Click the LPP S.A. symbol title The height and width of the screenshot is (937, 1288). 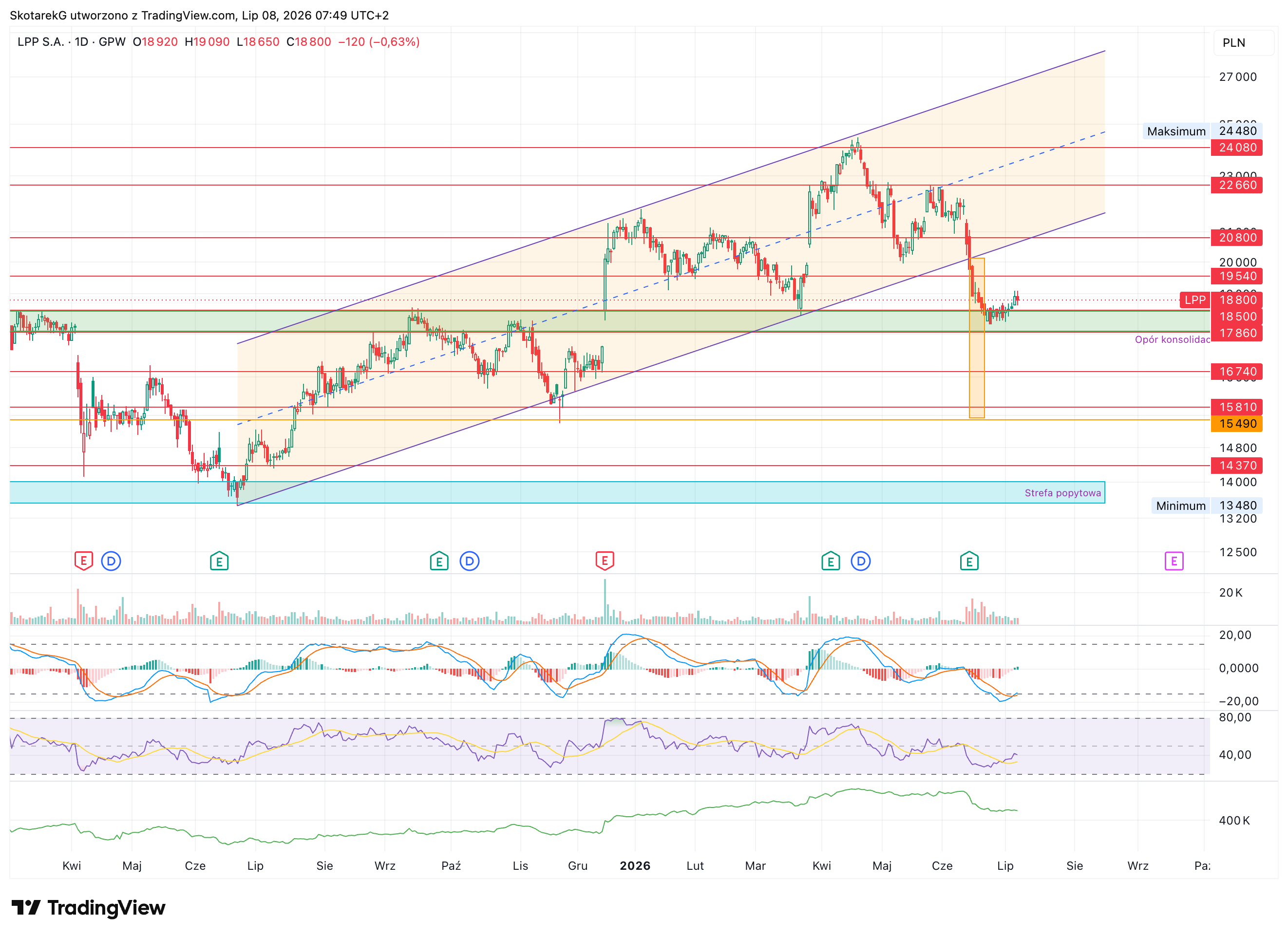pyautogui.click(x=40, y=42)
